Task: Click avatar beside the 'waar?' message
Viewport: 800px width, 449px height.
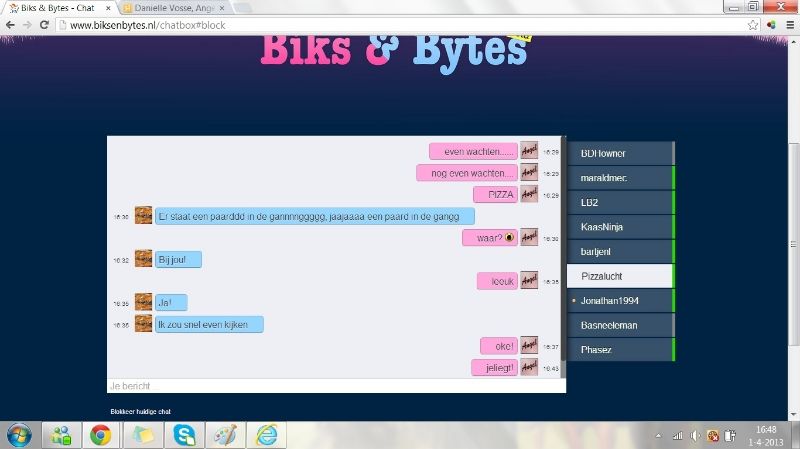Action: coord(529,237)
